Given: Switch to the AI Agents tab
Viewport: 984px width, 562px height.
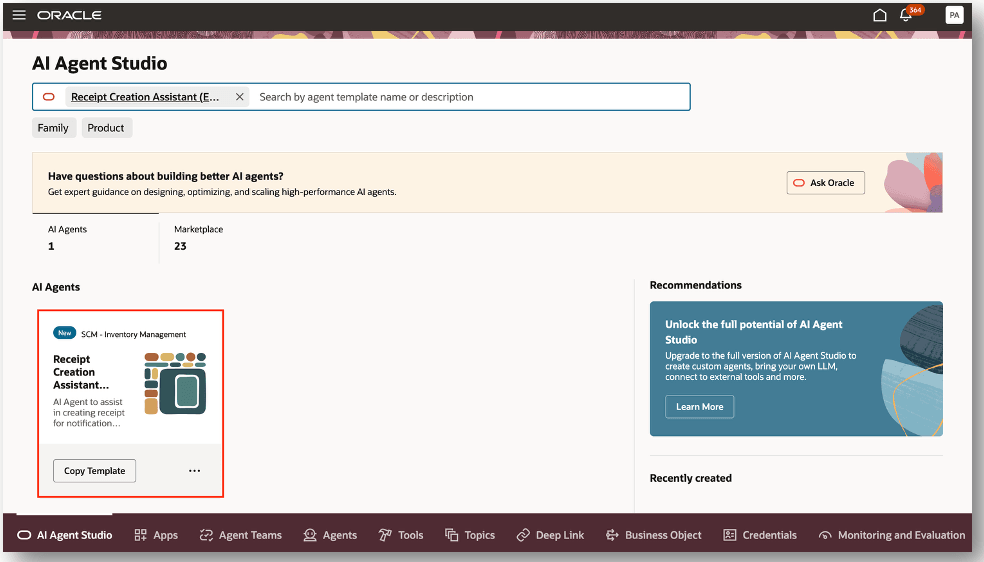Looking at the screenshot, I should click(x=95, y=238).
